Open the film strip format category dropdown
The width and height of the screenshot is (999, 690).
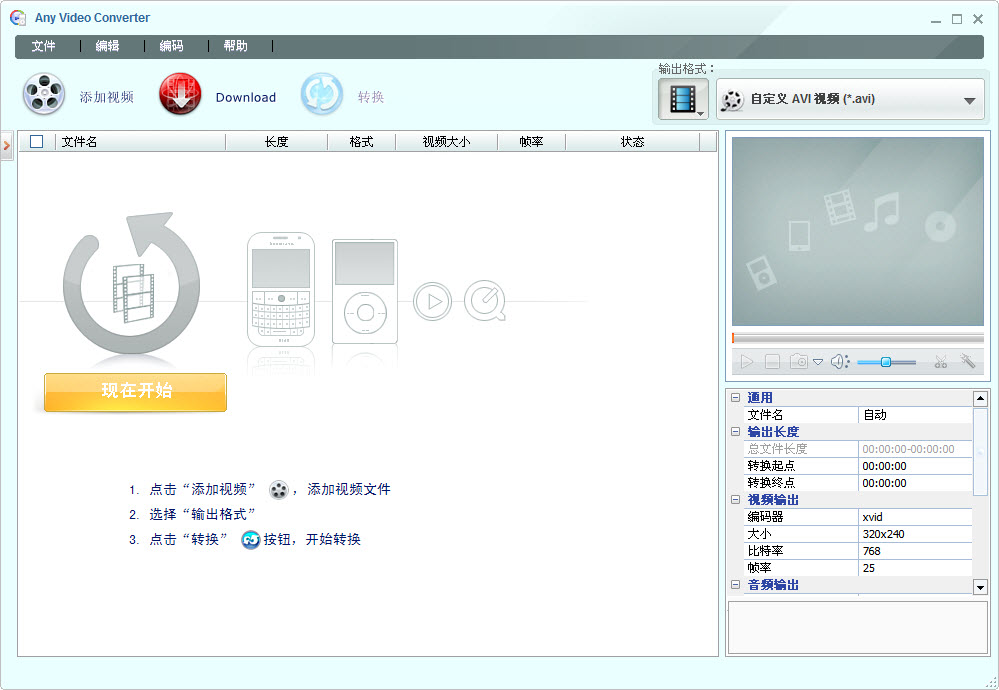[x=683, y=99]
